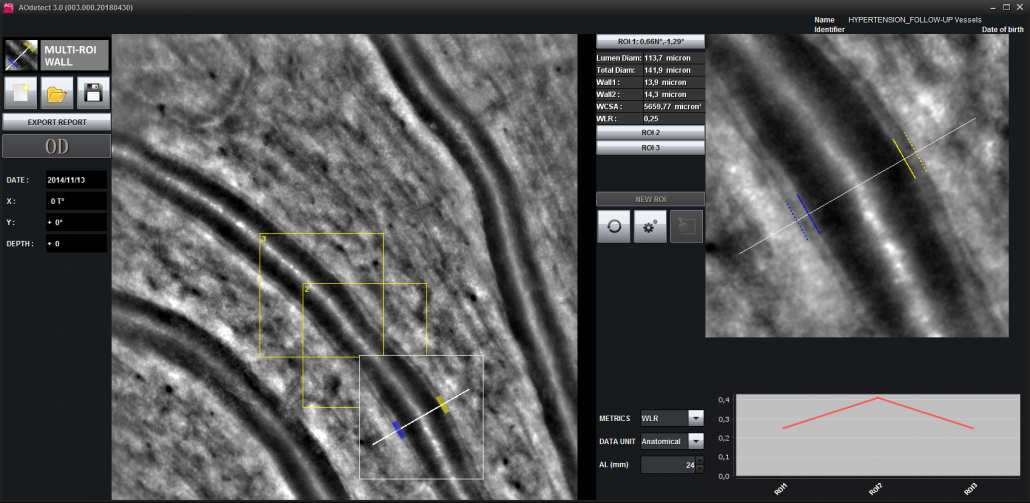Save with the floppy disk icon
Screen dimensions: 1030x503
(x=93, y=93)
